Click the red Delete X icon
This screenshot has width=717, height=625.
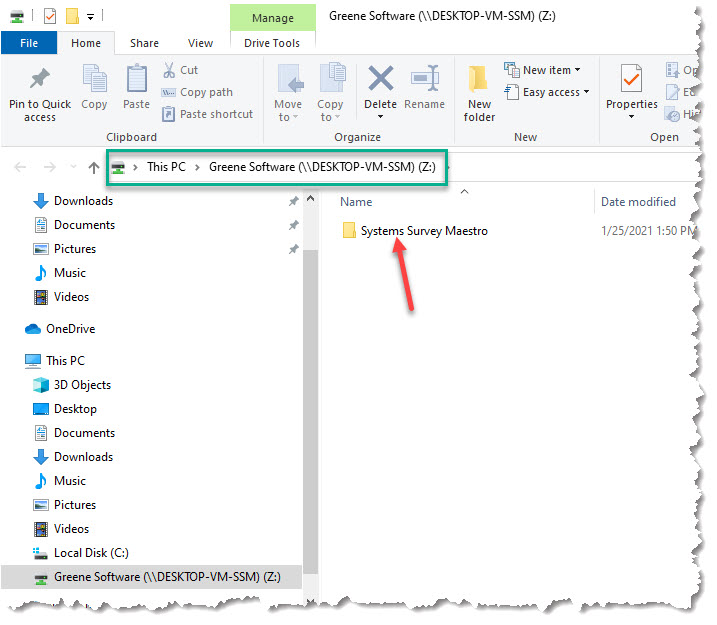click(x=380, y=80)
